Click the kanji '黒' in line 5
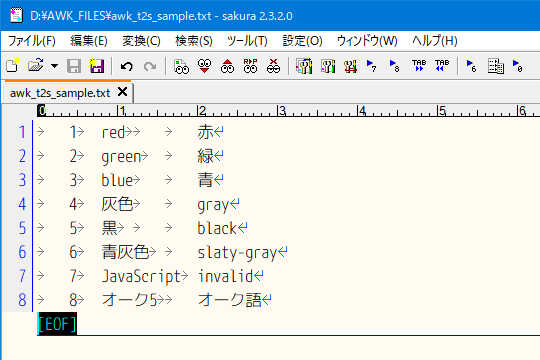Screen dimensions: 540x360 tap(110, 228)
